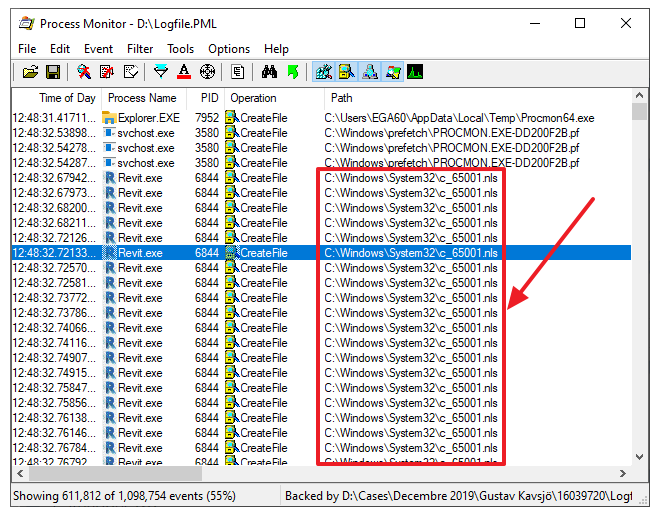Screen dimensions: 658x514
Task: Toggle Show Registry Activity in the toolbar
Action: (x=324, y=72)
